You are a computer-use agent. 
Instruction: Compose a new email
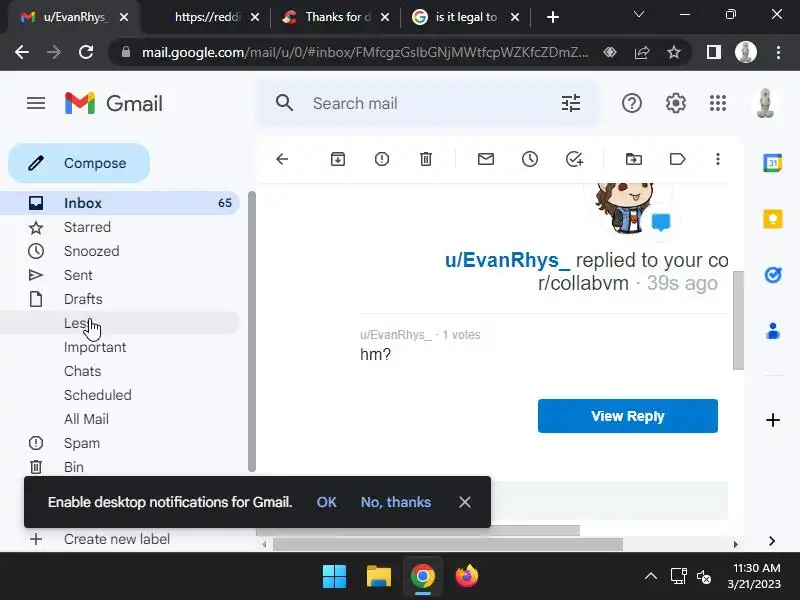(79, 163)
